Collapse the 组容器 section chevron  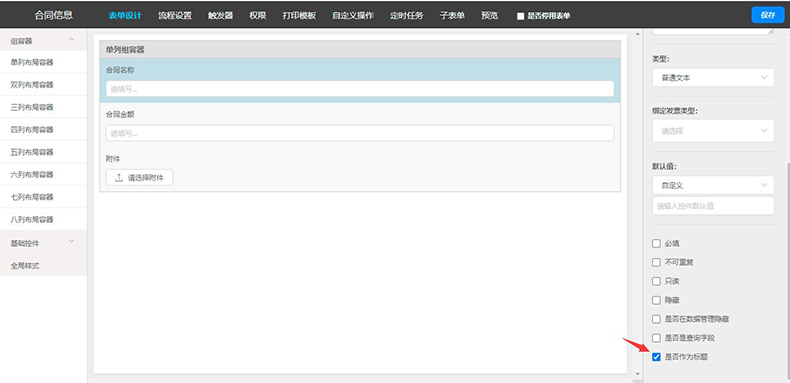72,40
